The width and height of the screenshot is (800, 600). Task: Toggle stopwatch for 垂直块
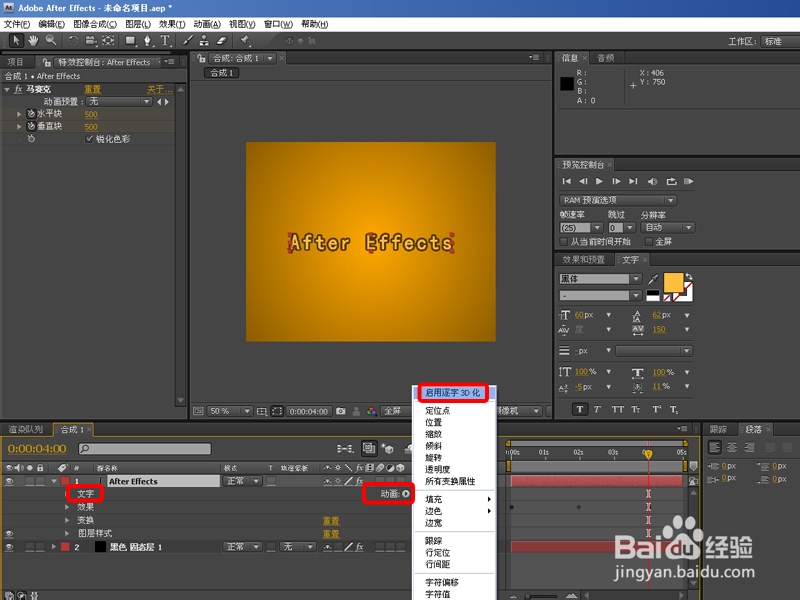pyautogui.click(x=31, y=126)
